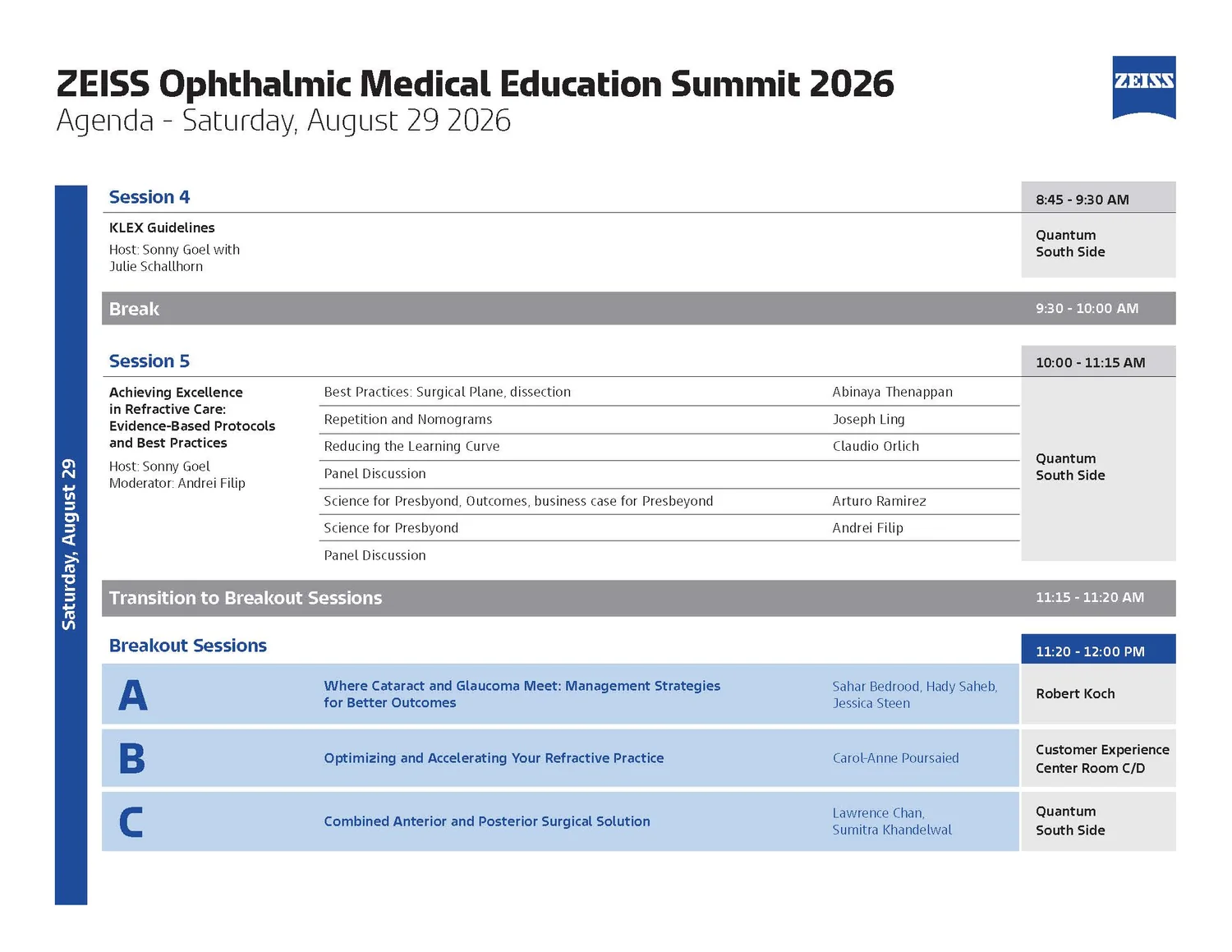Image resolution: width=1232 pixels, height=952 pixels.
Task: Select the '9:30 - 10:00 AM' break time
Action: coord(1087,308)
